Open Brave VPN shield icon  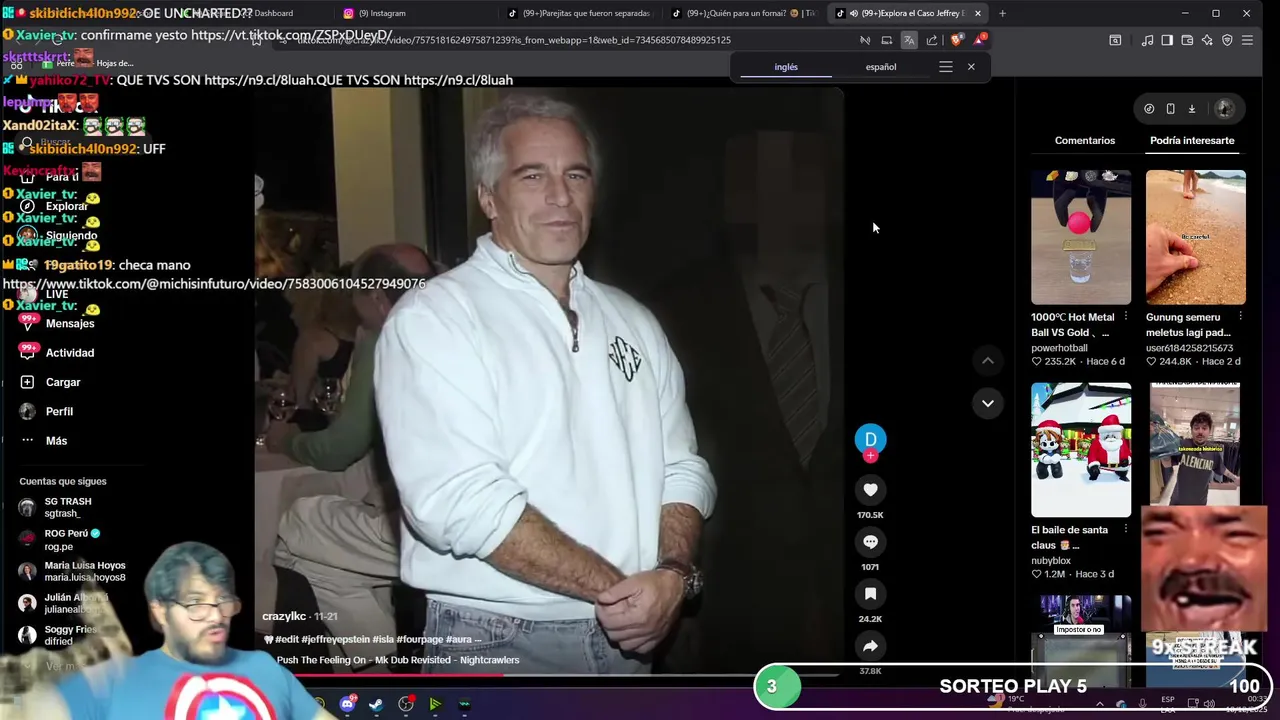[1227, 40]
